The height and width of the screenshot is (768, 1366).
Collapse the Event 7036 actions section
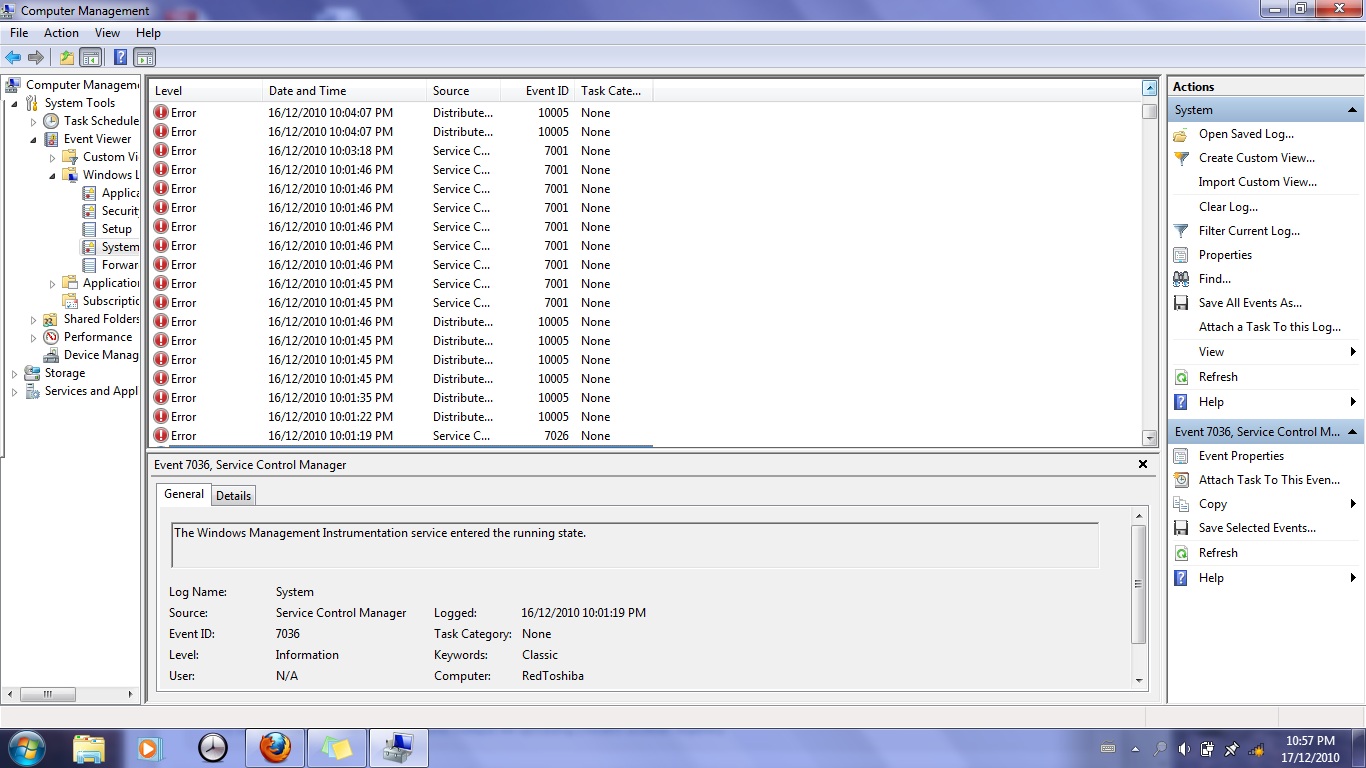point(1352,432)
